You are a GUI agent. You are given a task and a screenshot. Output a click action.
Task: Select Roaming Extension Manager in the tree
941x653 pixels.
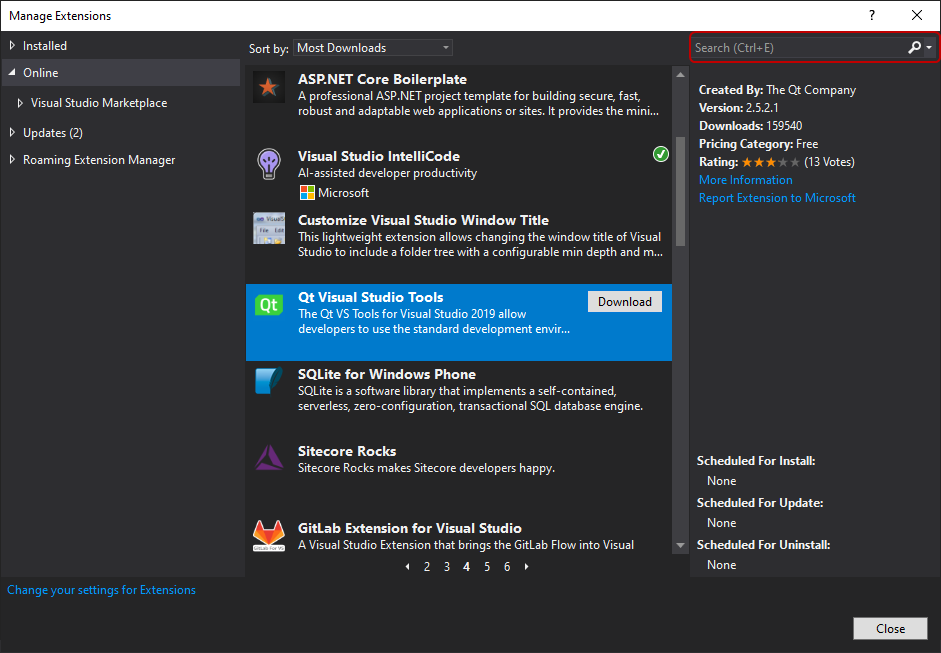(98, 160)
